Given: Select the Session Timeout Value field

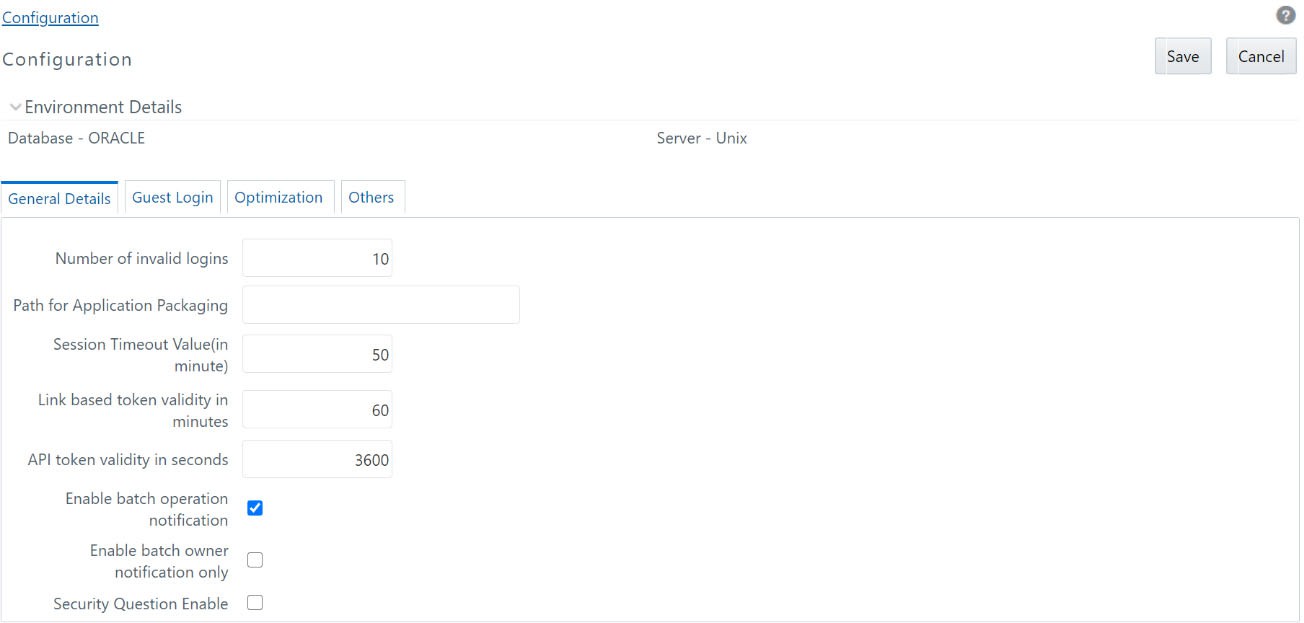Looking at the screenshot, I should pyautogui.click(x=317, y=354).
